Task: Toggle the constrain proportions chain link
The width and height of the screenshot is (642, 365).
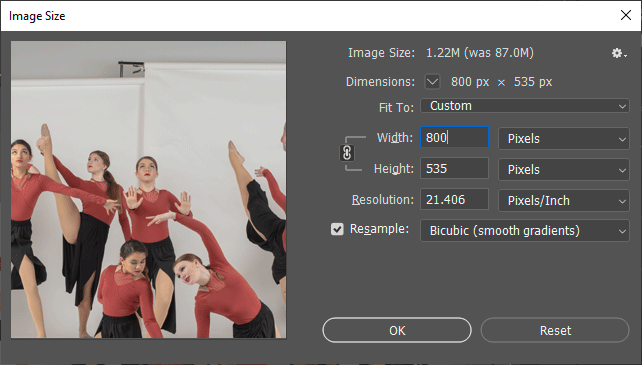Action: pos(347,153)
